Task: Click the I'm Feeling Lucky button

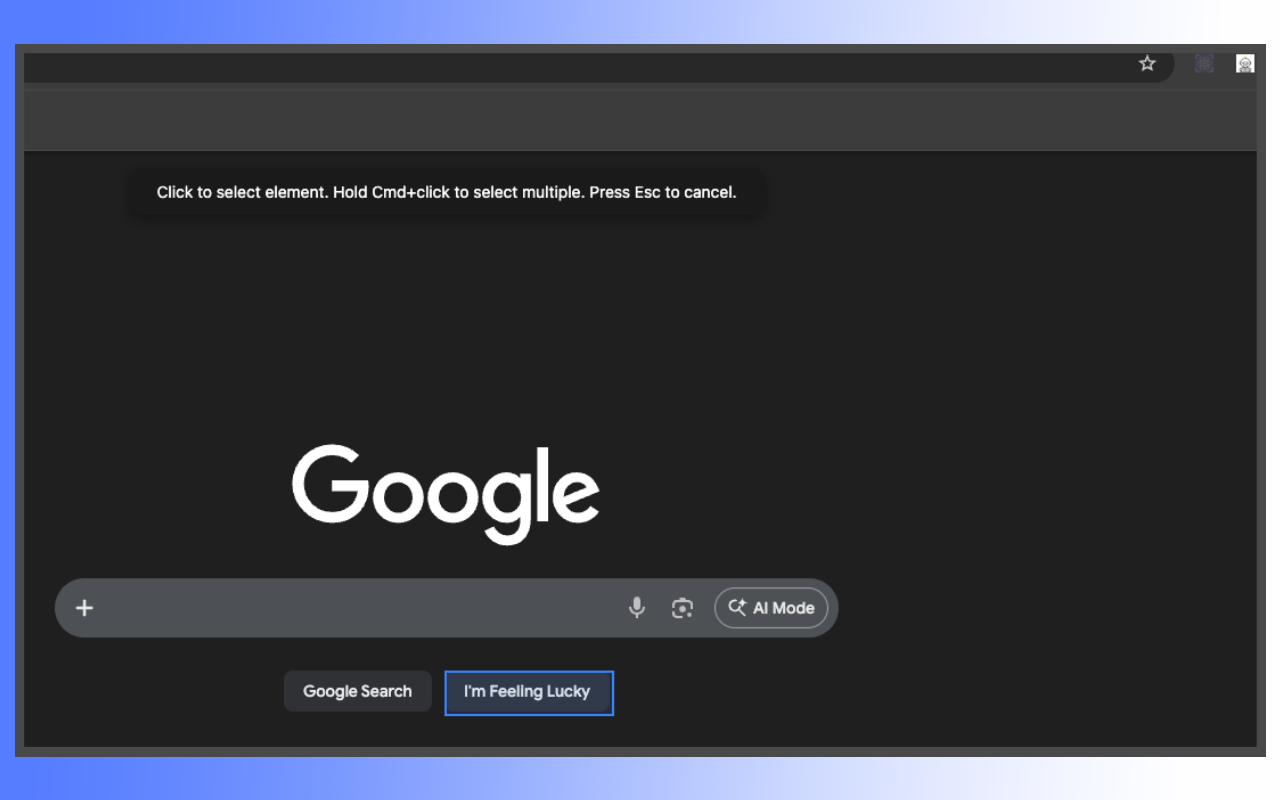Action: 529,692
